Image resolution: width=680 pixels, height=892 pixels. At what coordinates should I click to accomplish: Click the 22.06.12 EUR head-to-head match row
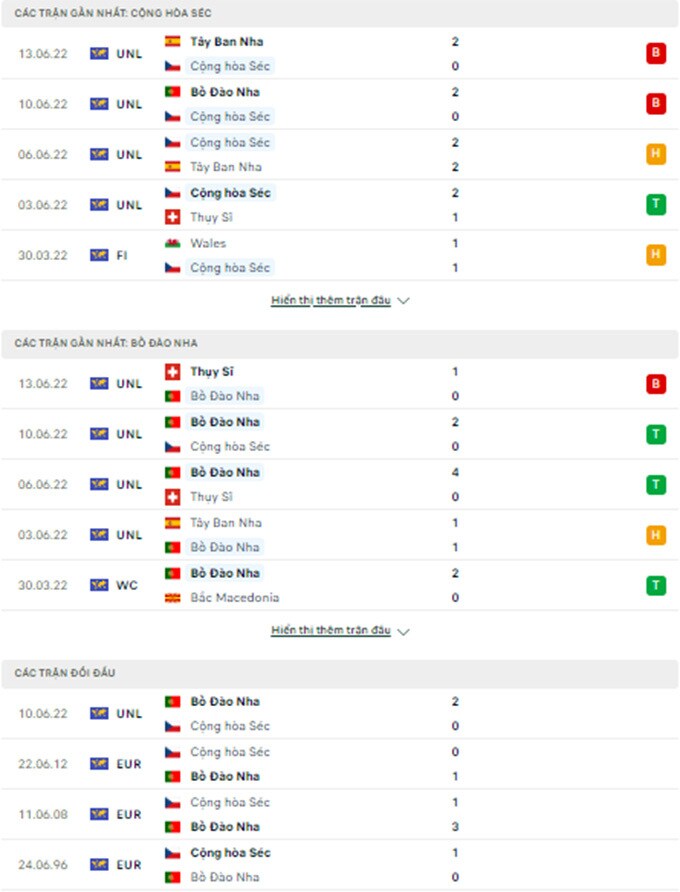coord(340,764)
